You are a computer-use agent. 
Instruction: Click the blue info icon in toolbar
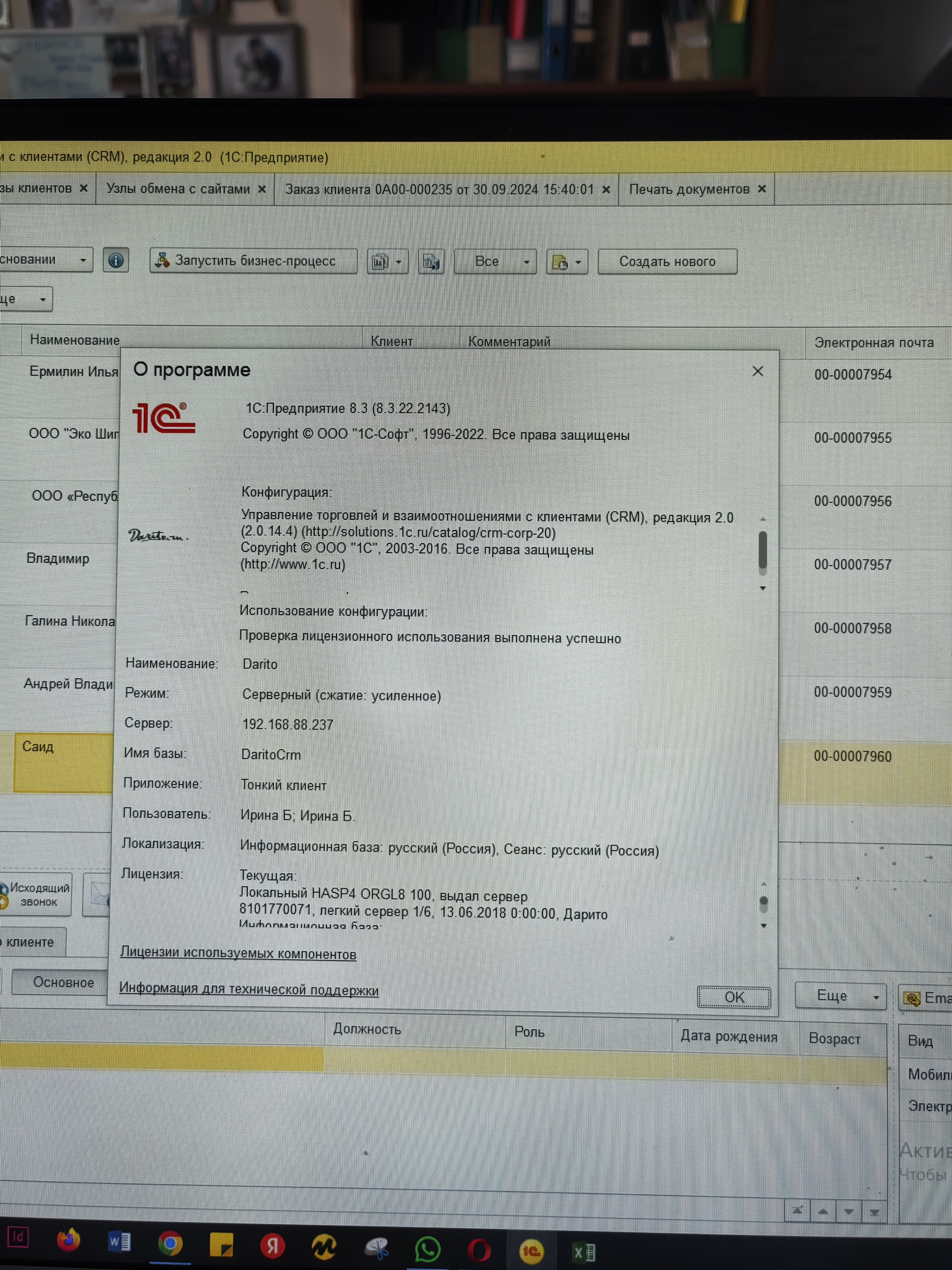coord(115,261)
